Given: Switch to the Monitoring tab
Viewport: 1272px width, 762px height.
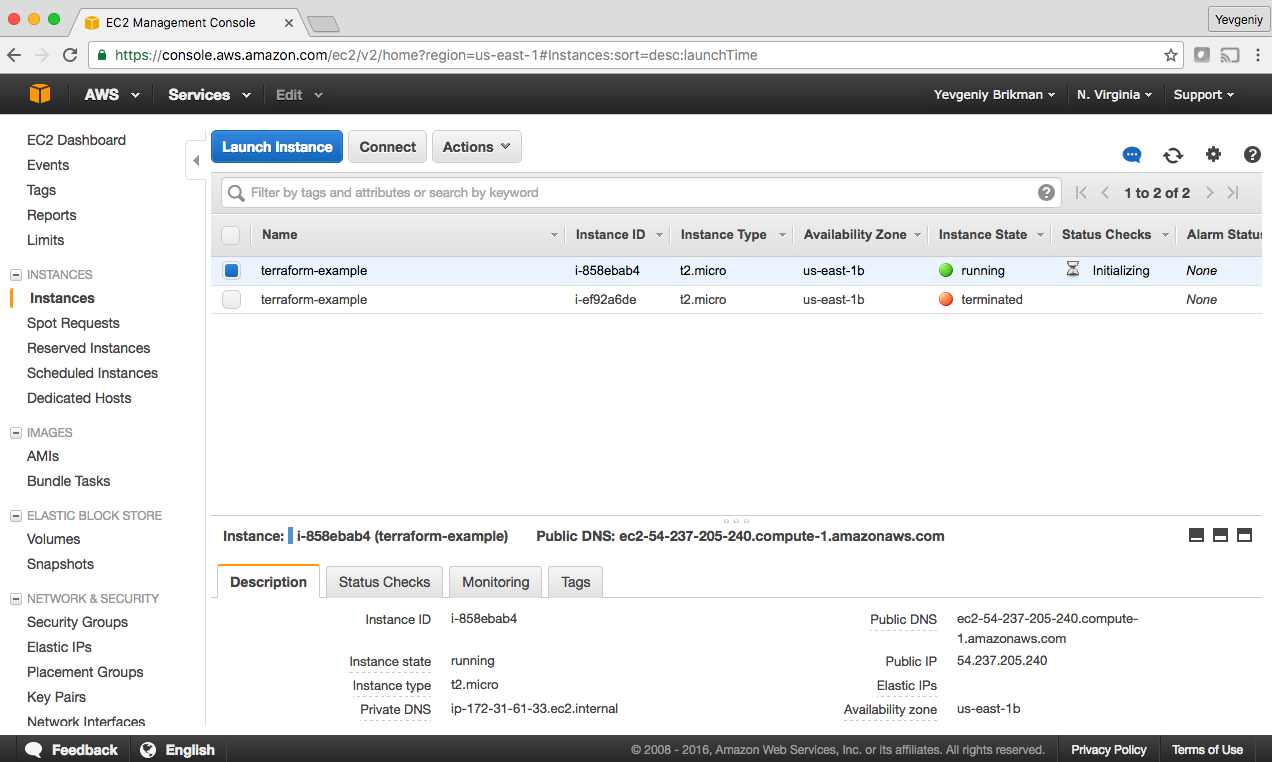Looking at the screenshot, I should tap(495, 582).
